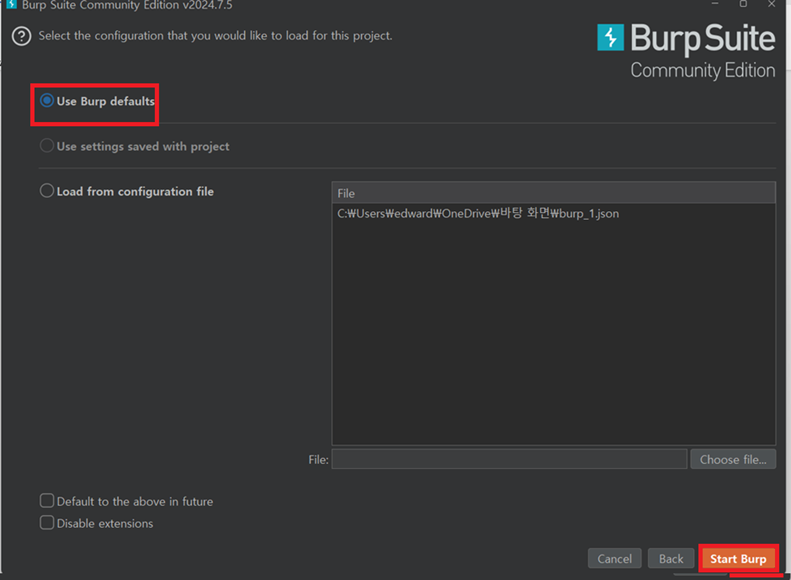Image resolution: width=791 pixels, height=580 pixels.
Task: Launch with the Start Burp button
Action: [738, 558]
